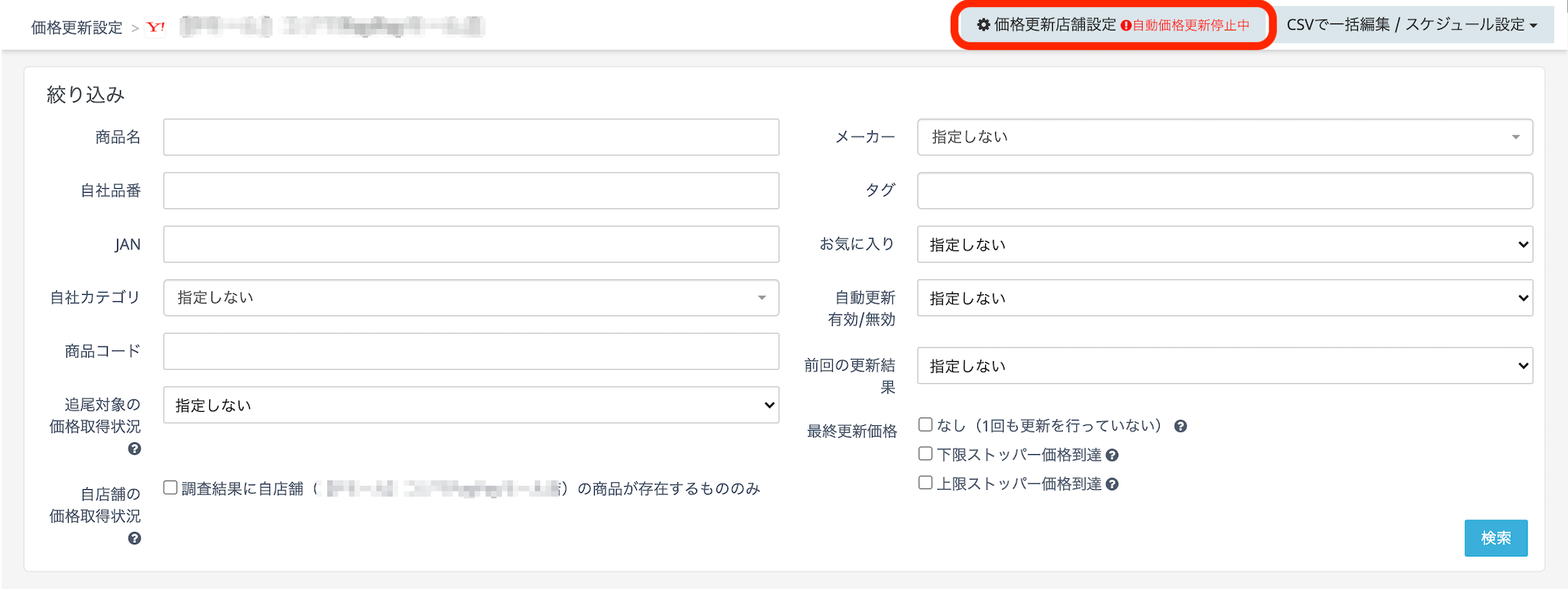Click the gear icon for 価格更新店舗設定
The width and height of the screenshot is (1568, 589).
[983, 25]
